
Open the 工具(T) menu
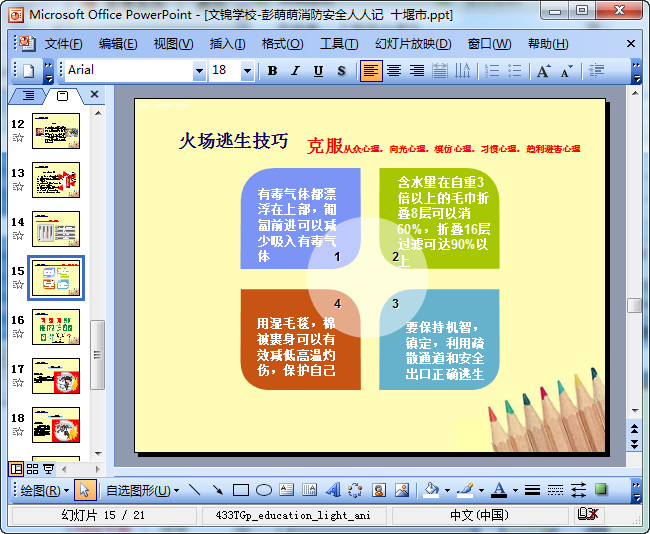pos(339,44)
